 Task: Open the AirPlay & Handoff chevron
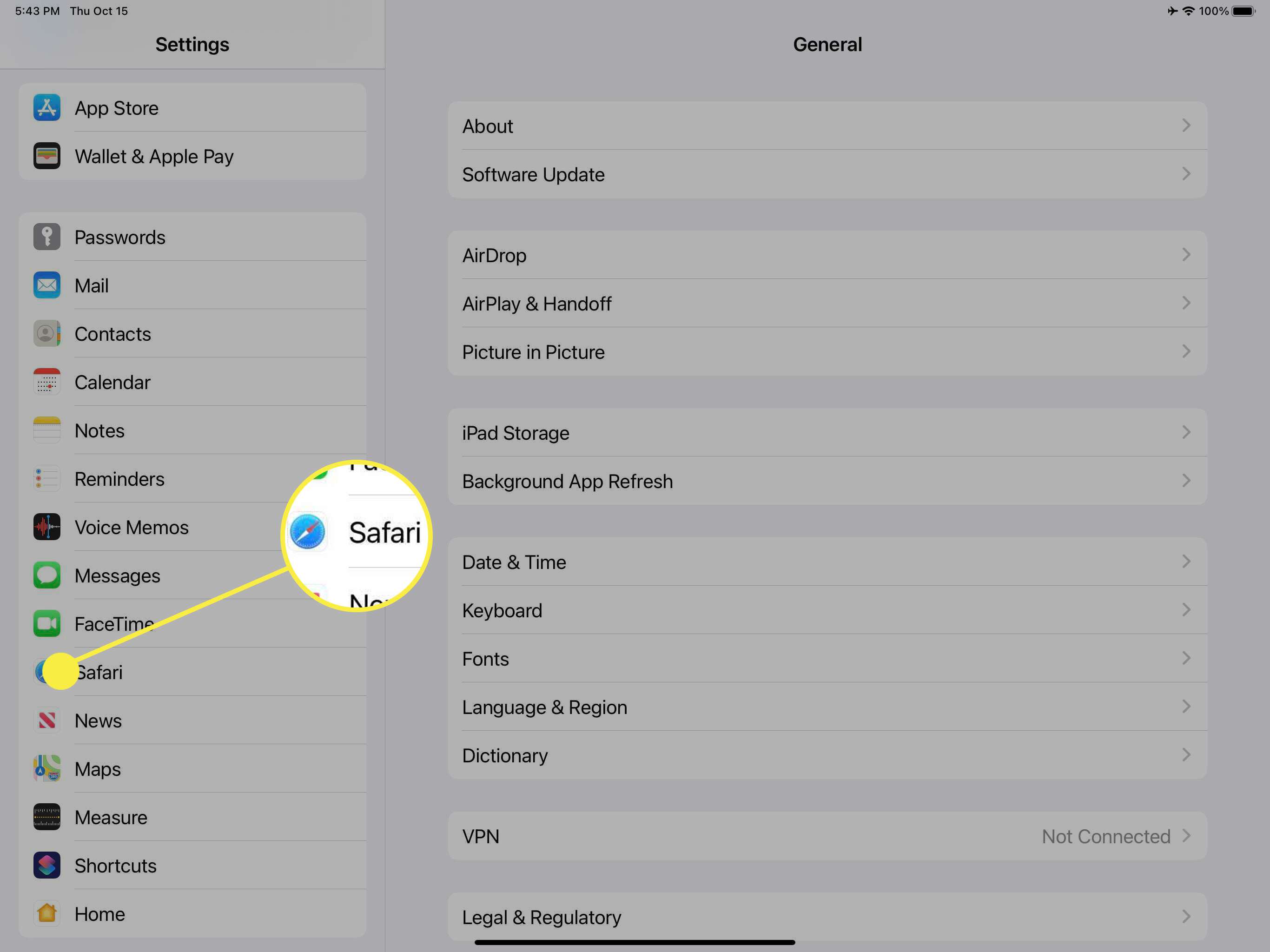pyautogui.click(x=1187, y=303)
